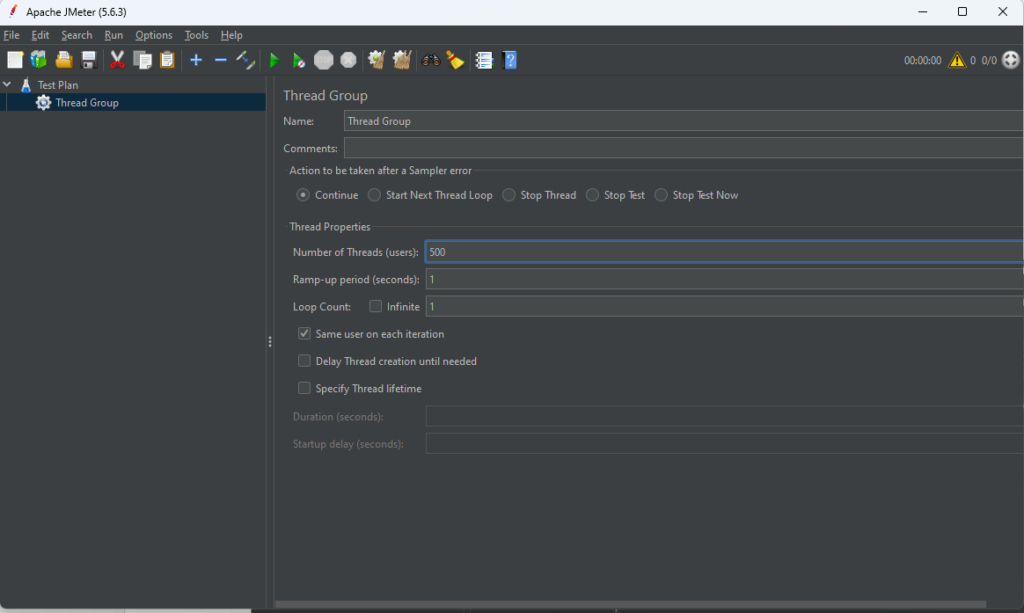Image resolution: width=1024 pixels, height=613 pixels.
Task: Select the Stop Thread radio button
Action: [510, 195]
